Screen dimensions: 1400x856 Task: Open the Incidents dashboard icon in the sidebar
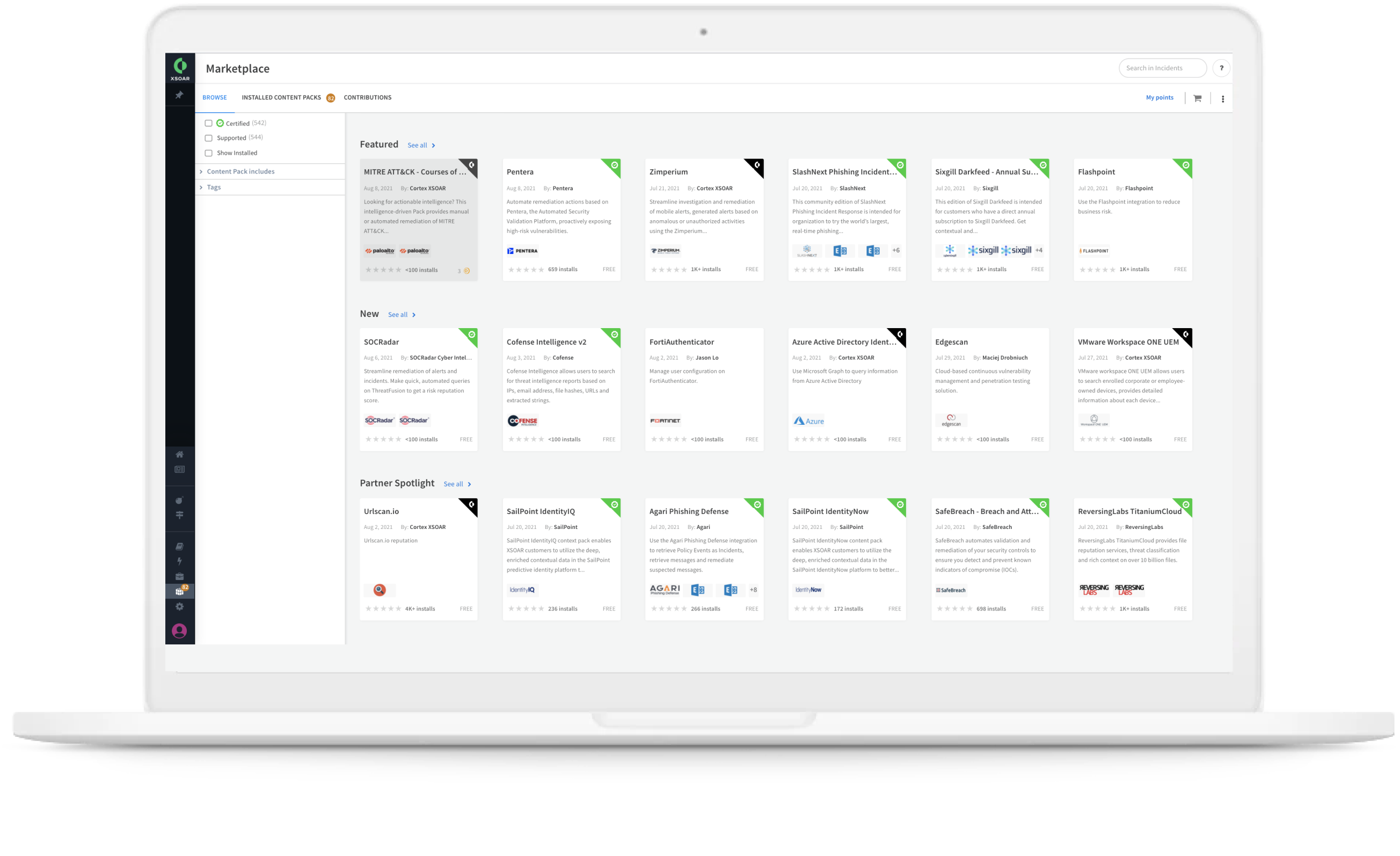[179, 469]
